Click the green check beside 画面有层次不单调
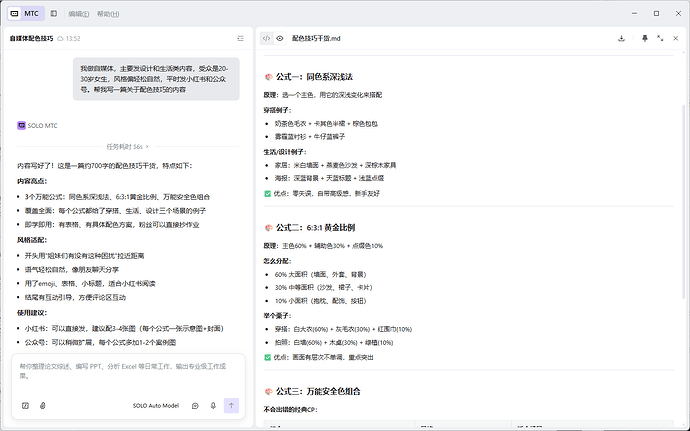The image size is (690, 431). click(267, 357)
